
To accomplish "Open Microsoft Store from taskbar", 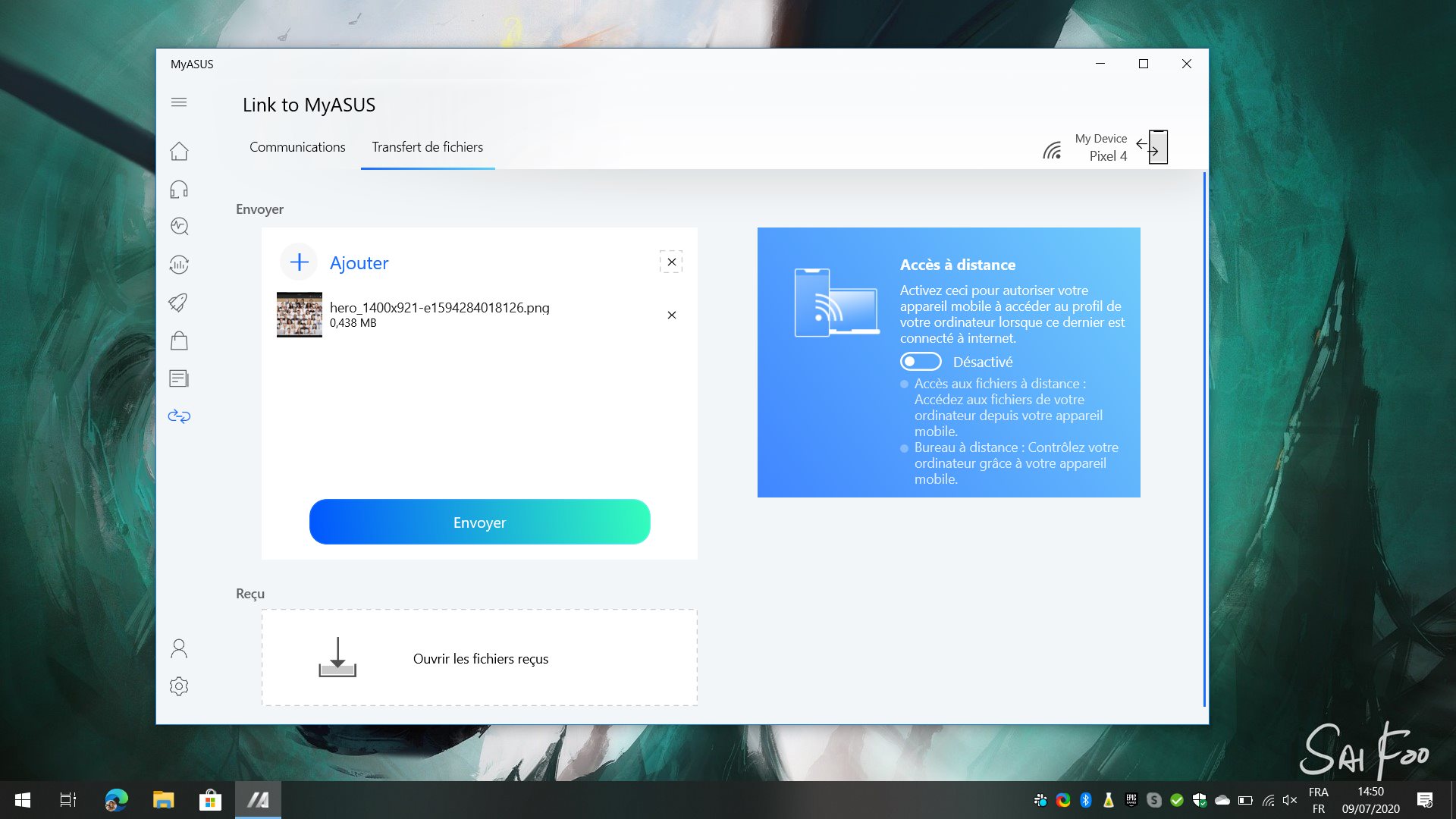I will (x=210, y=800).
